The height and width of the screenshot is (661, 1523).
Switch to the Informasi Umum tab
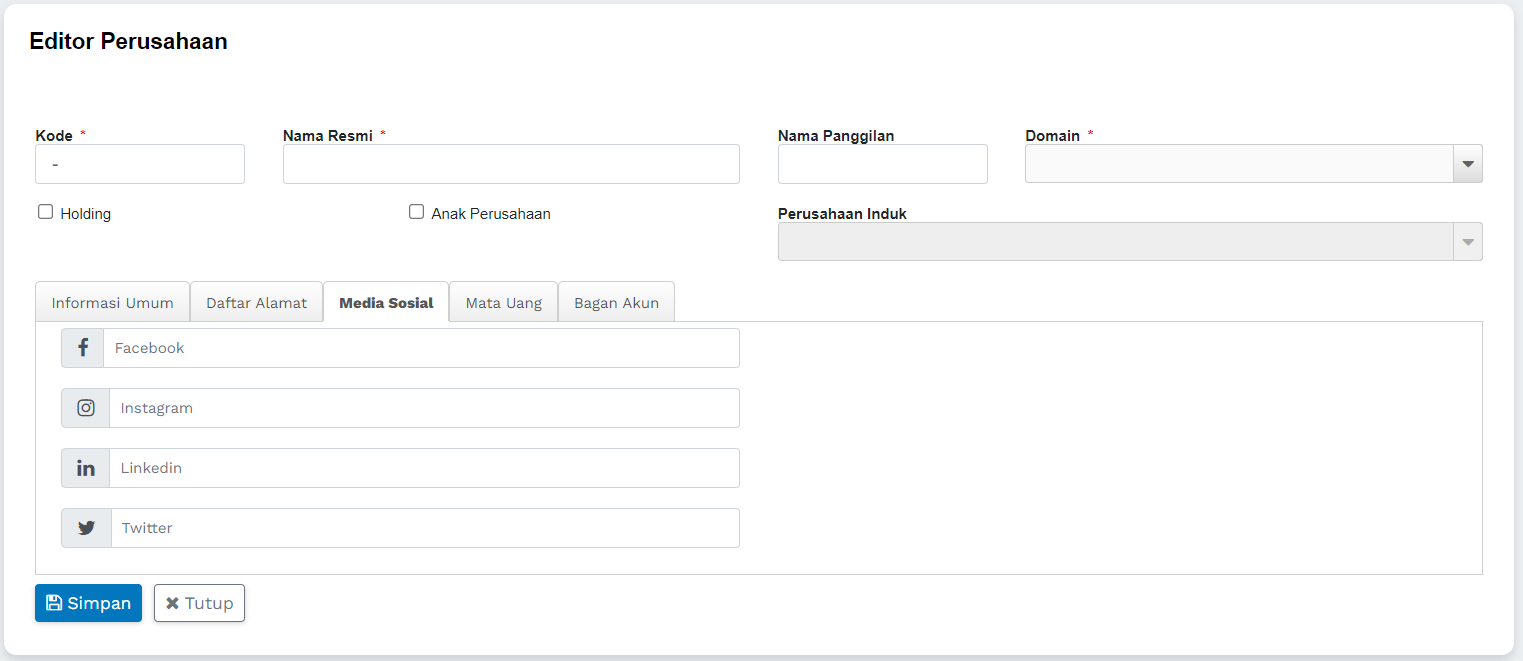pos(113,302)
